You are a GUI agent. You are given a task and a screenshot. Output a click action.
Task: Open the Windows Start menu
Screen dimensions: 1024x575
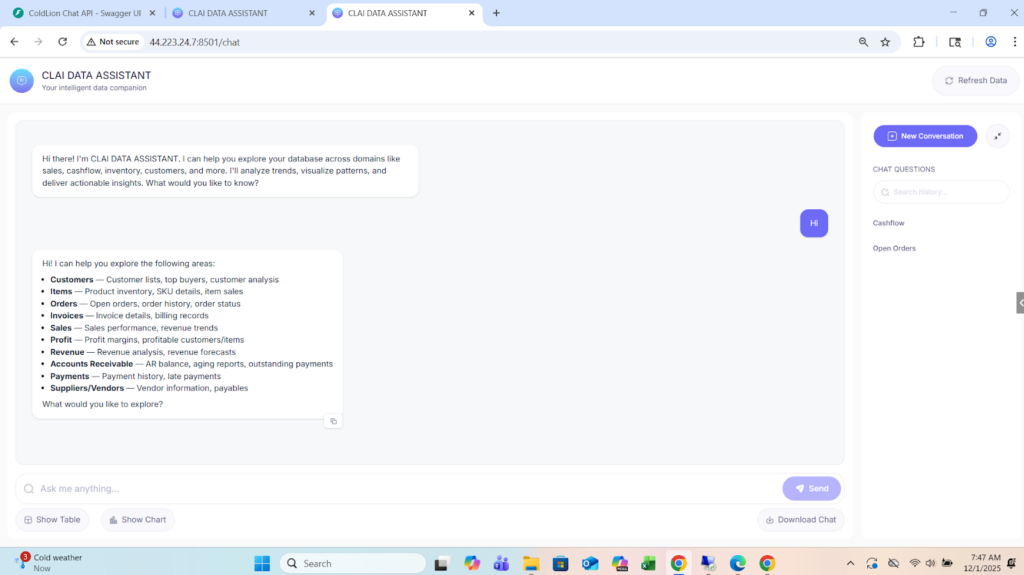click(263, 563)
